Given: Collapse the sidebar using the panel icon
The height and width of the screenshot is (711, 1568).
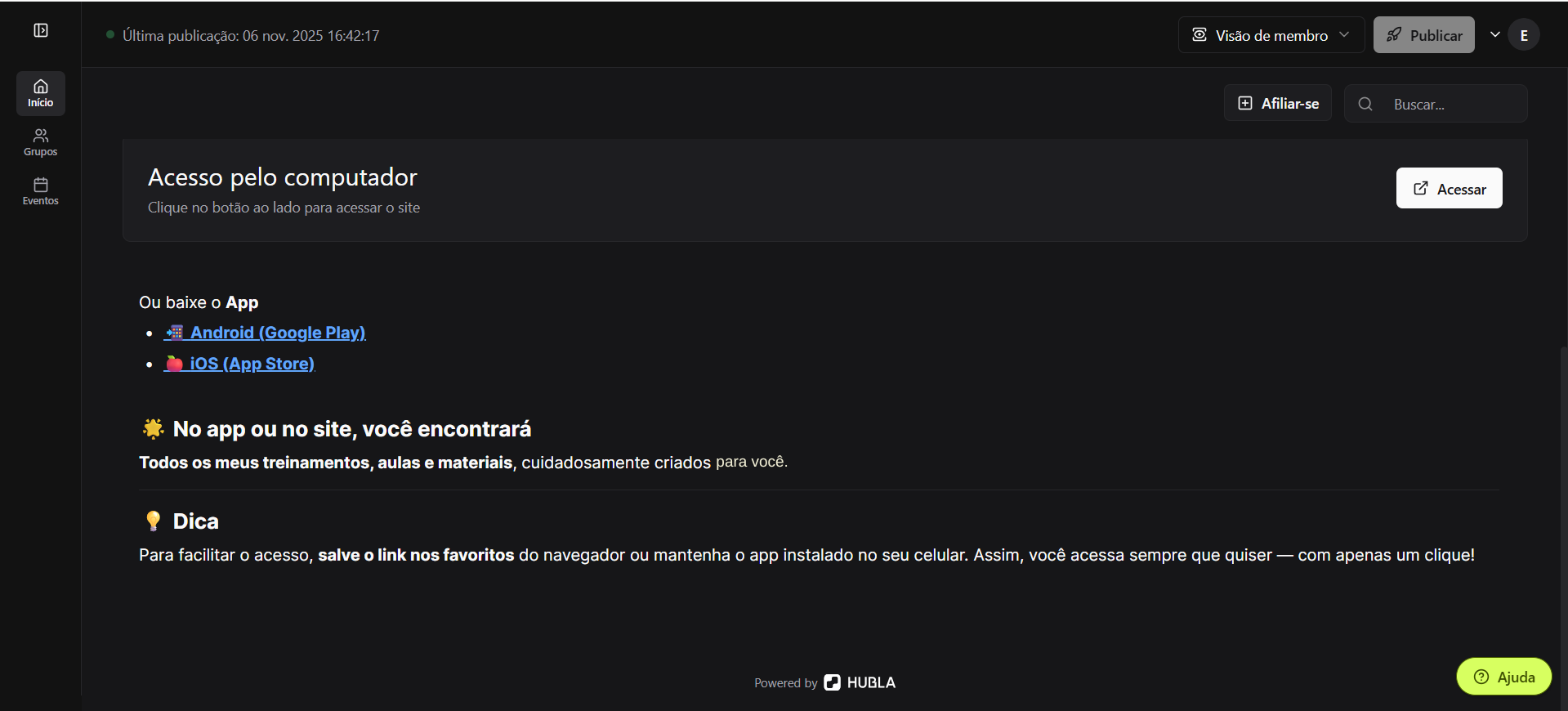Looking at the screenshot, I should point(41,31).
